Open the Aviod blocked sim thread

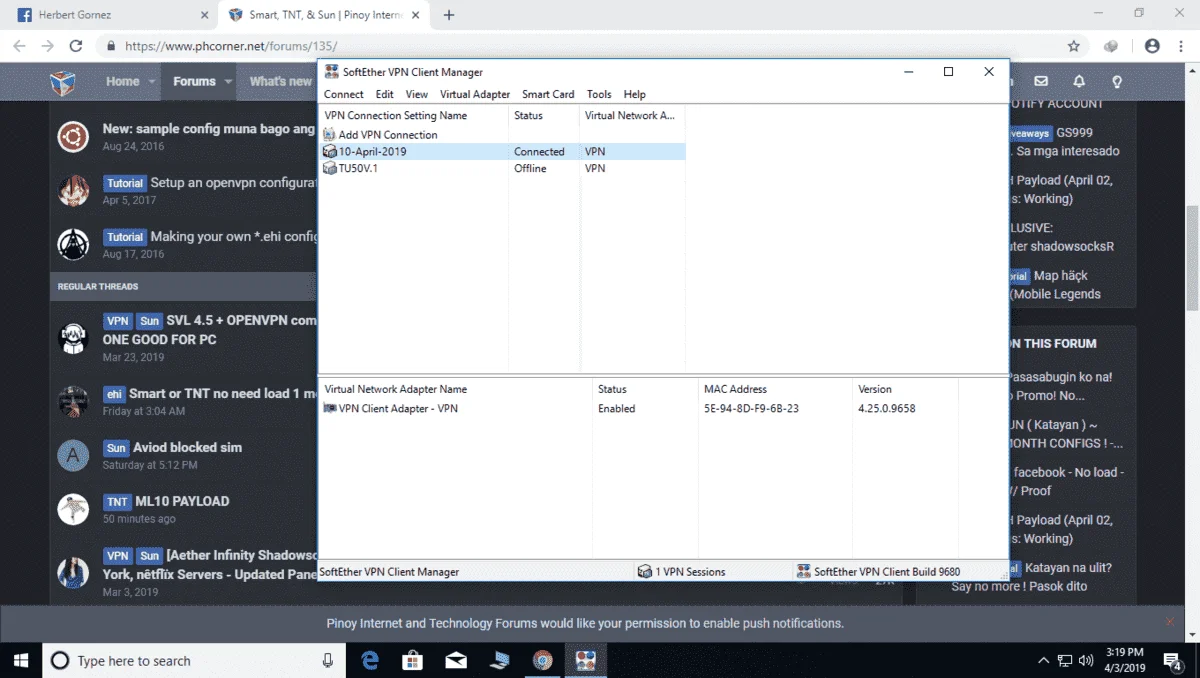189,447
